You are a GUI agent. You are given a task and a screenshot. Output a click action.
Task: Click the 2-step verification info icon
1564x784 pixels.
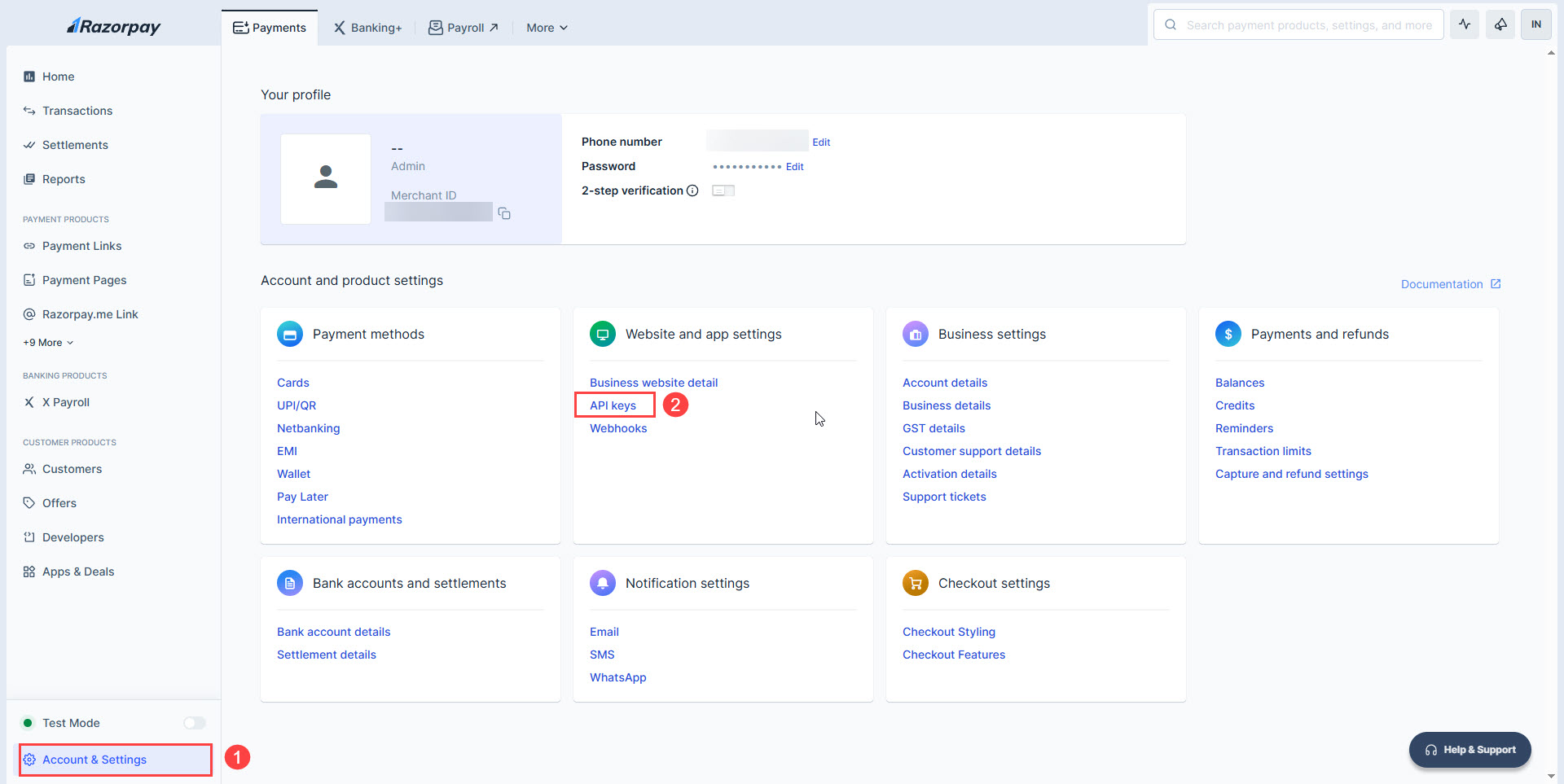coord(692,191)
